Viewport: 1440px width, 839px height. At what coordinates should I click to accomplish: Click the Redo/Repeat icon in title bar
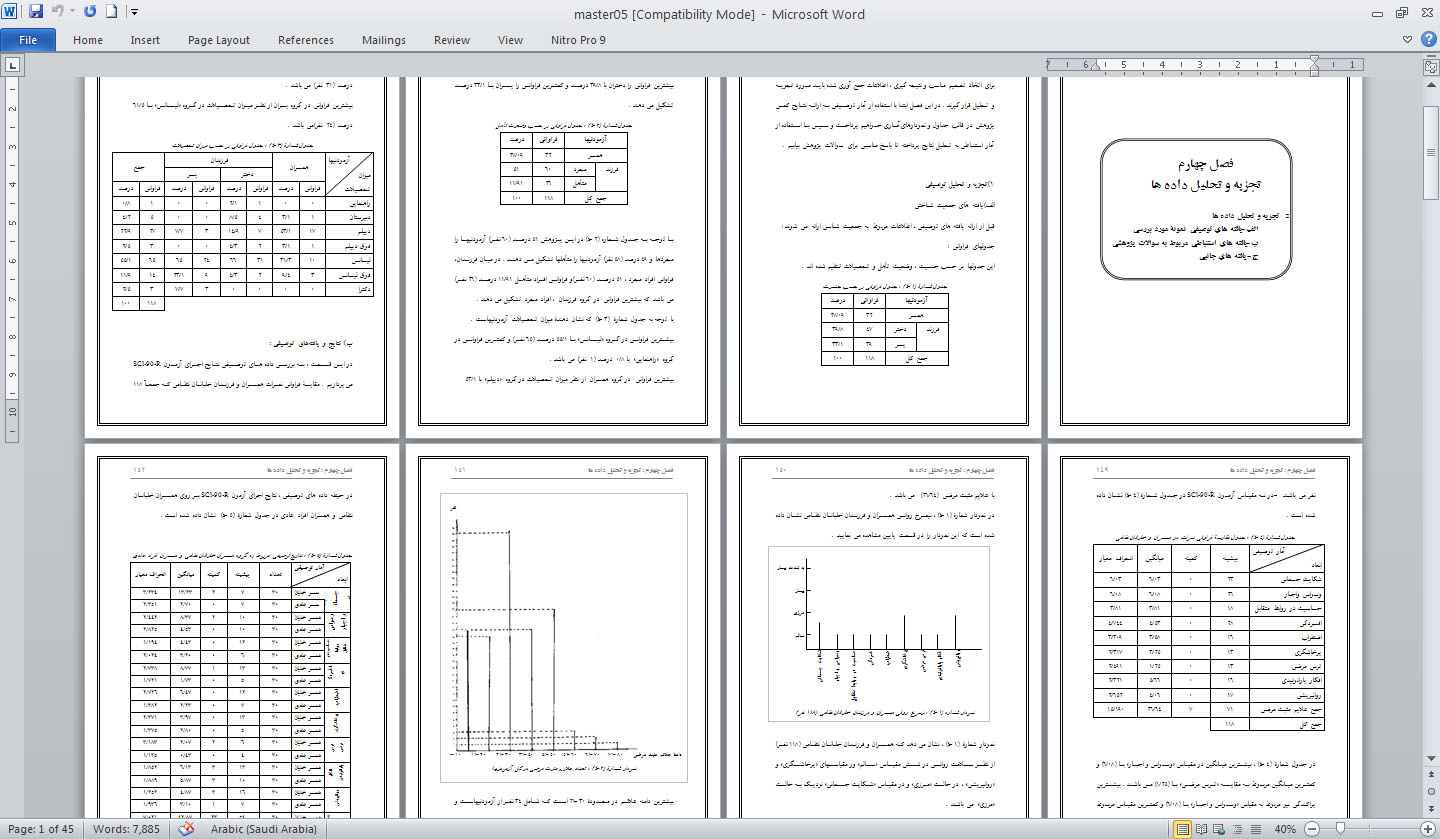90,13
